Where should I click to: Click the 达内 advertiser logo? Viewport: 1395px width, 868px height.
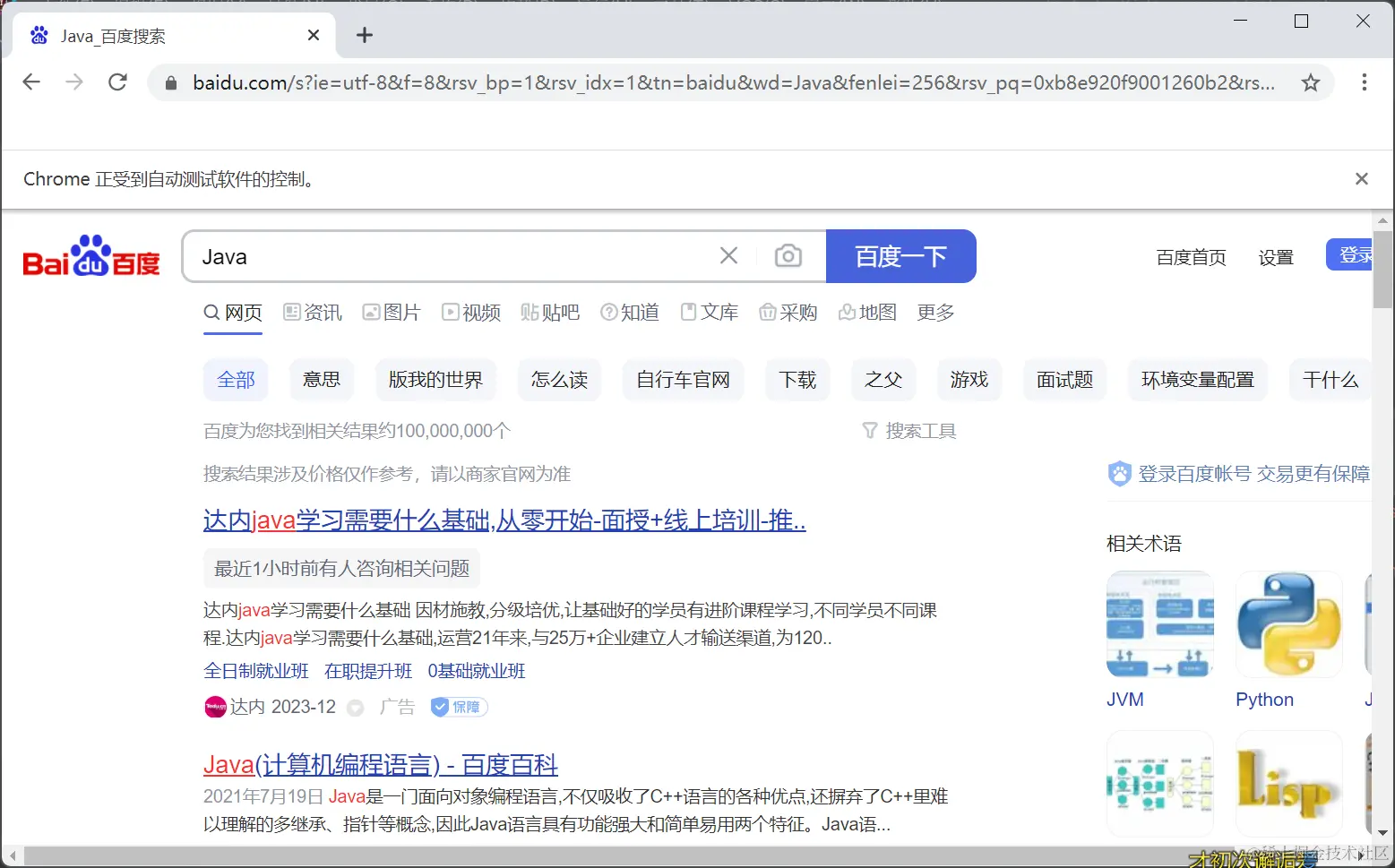(x=215, y=707)
